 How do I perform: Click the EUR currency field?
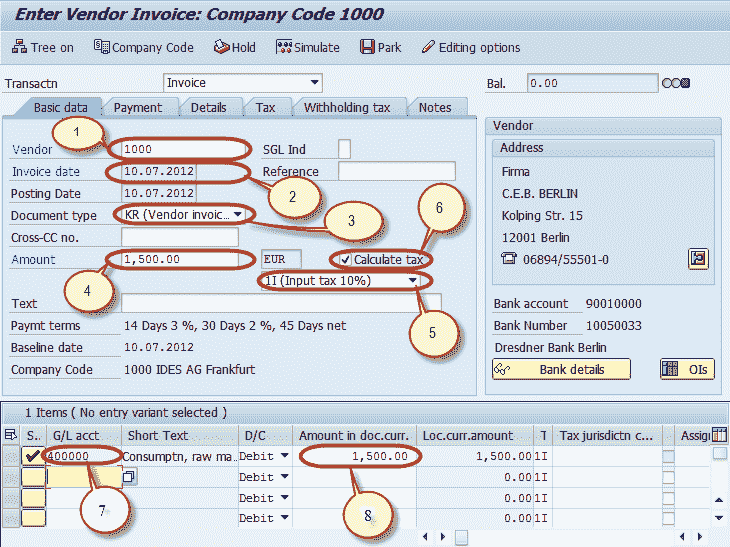click(x=281, y=259)
